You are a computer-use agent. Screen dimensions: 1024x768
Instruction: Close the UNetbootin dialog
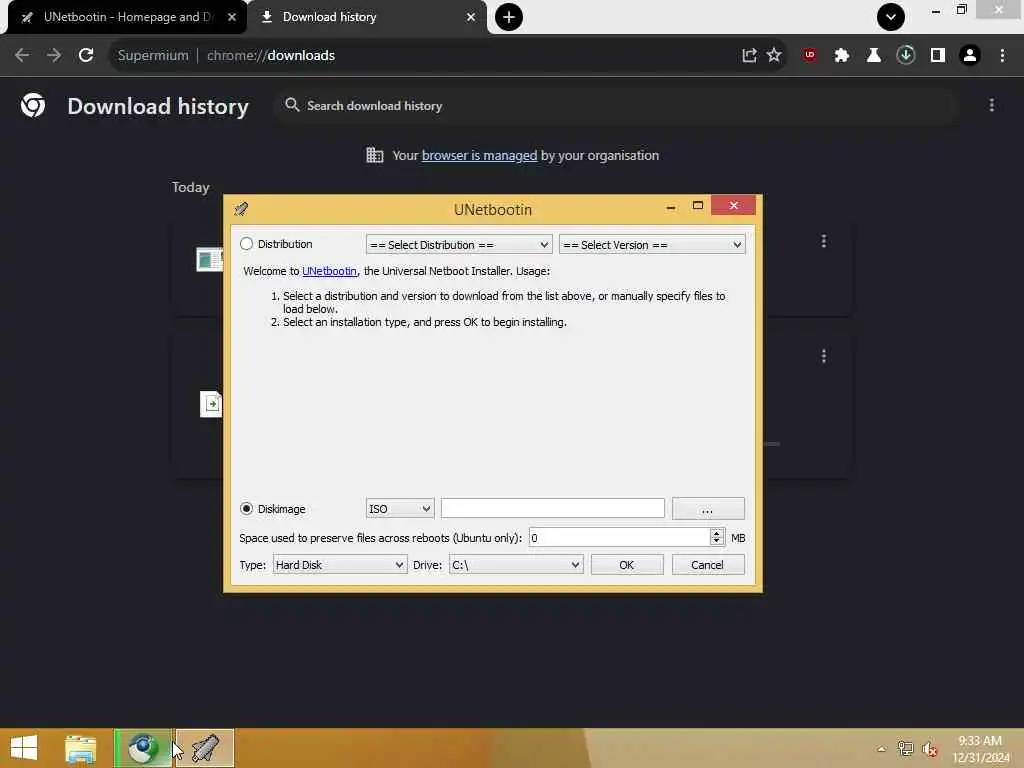point(733,205)
